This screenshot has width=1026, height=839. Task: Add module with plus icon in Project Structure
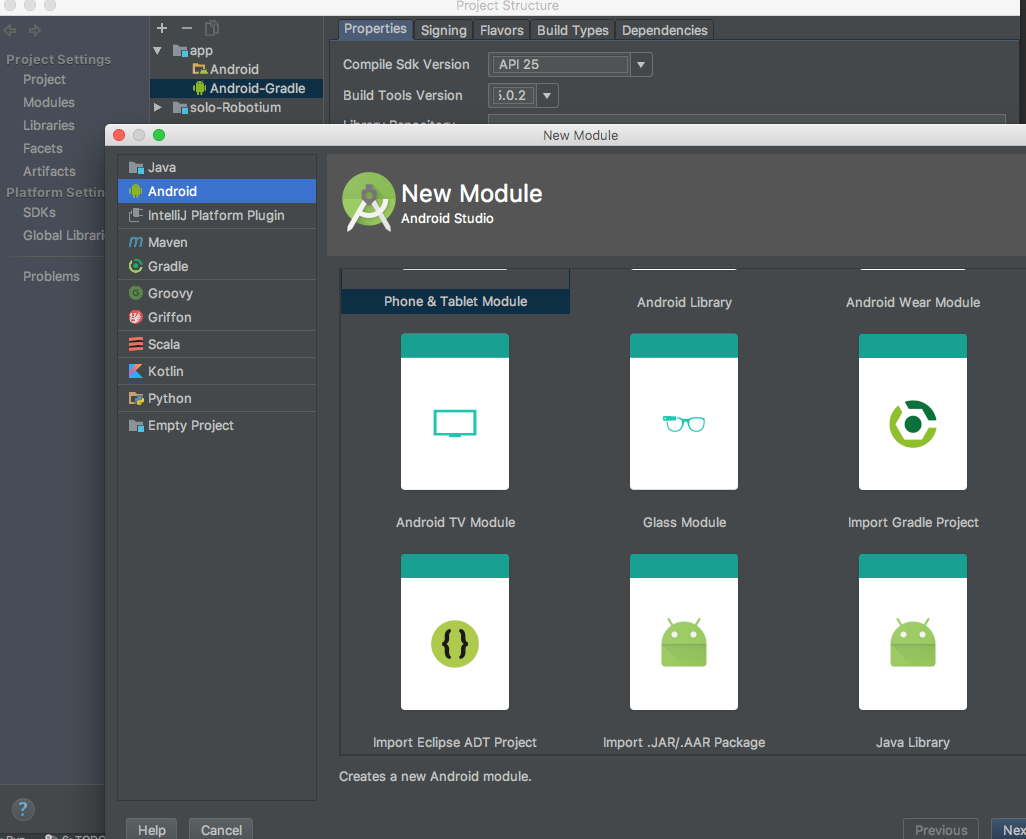[x=162, y=28]
